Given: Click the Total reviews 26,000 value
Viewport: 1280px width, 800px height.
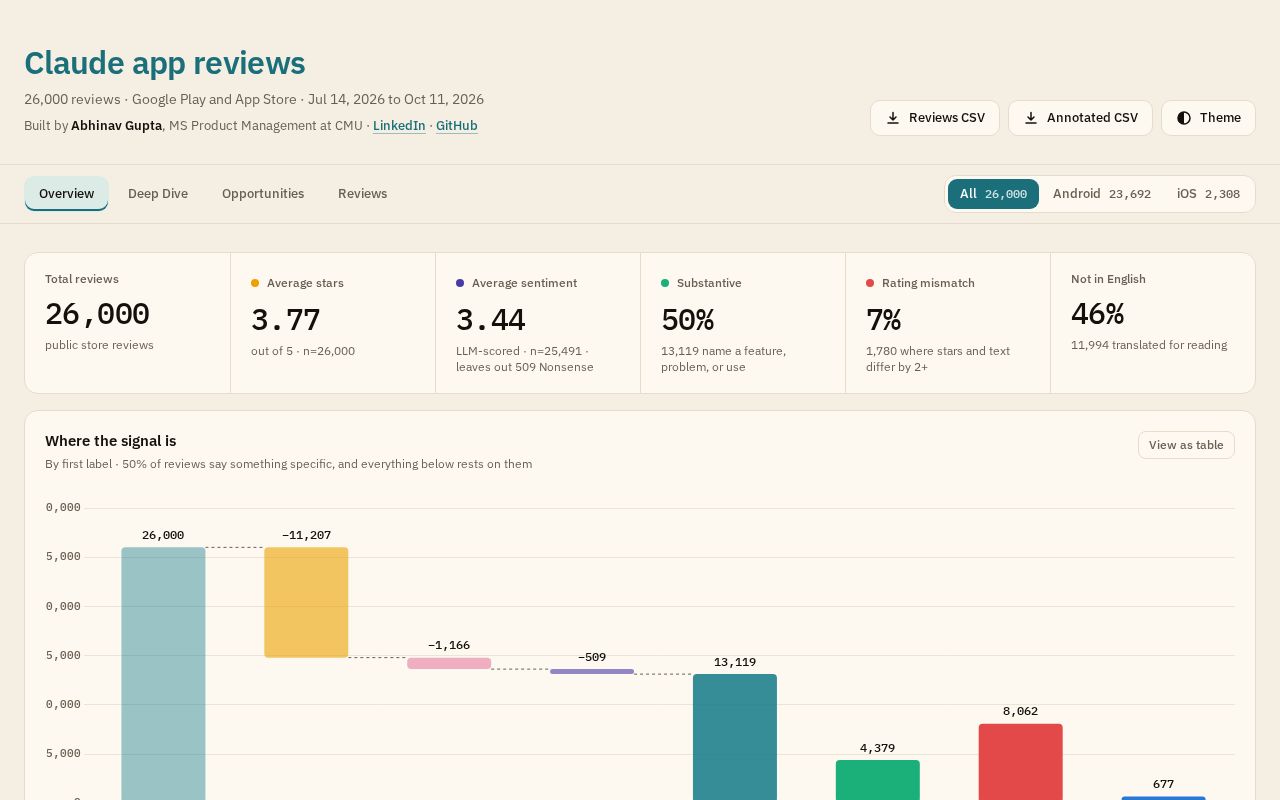Looking at the screenshot, I should [x=97, y=314].
